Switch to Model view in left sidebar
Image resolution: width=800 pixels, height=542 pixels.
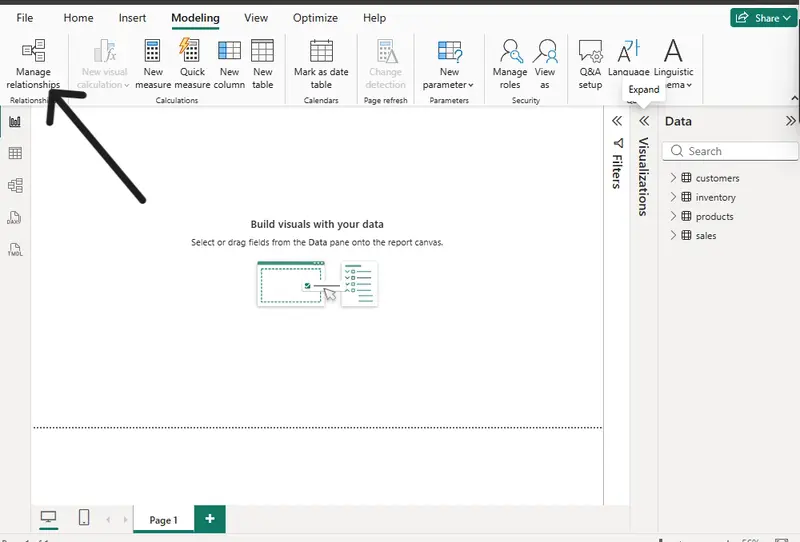15,185
